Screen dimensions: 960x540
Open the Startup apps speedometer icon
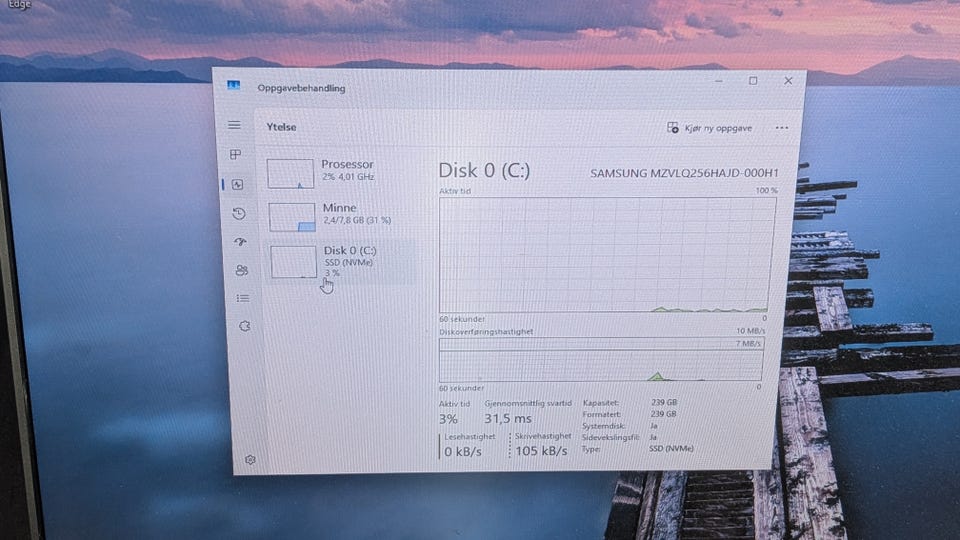tap(240, 242)
